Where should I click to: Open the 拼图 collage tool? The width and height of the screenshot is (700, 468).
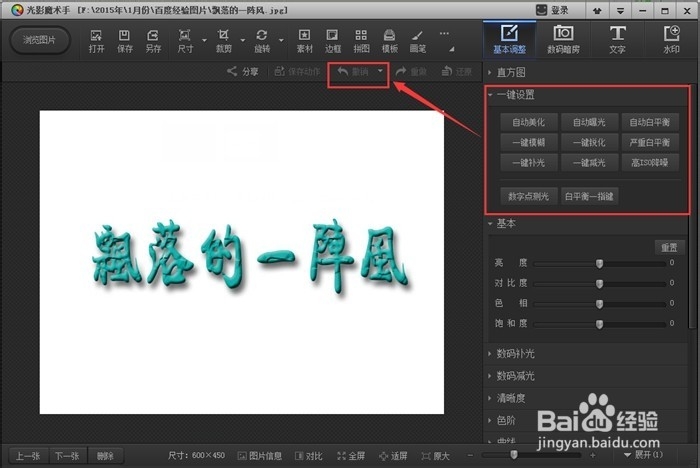click(361, 41)
